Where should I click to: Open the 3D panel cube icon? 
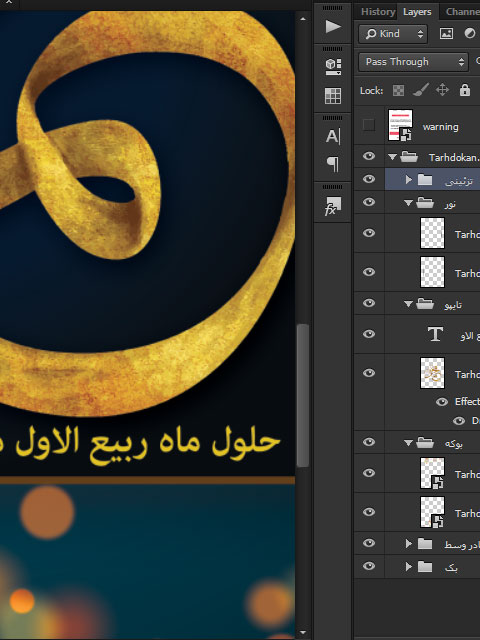pyautogui.click(x=333, y=66)
